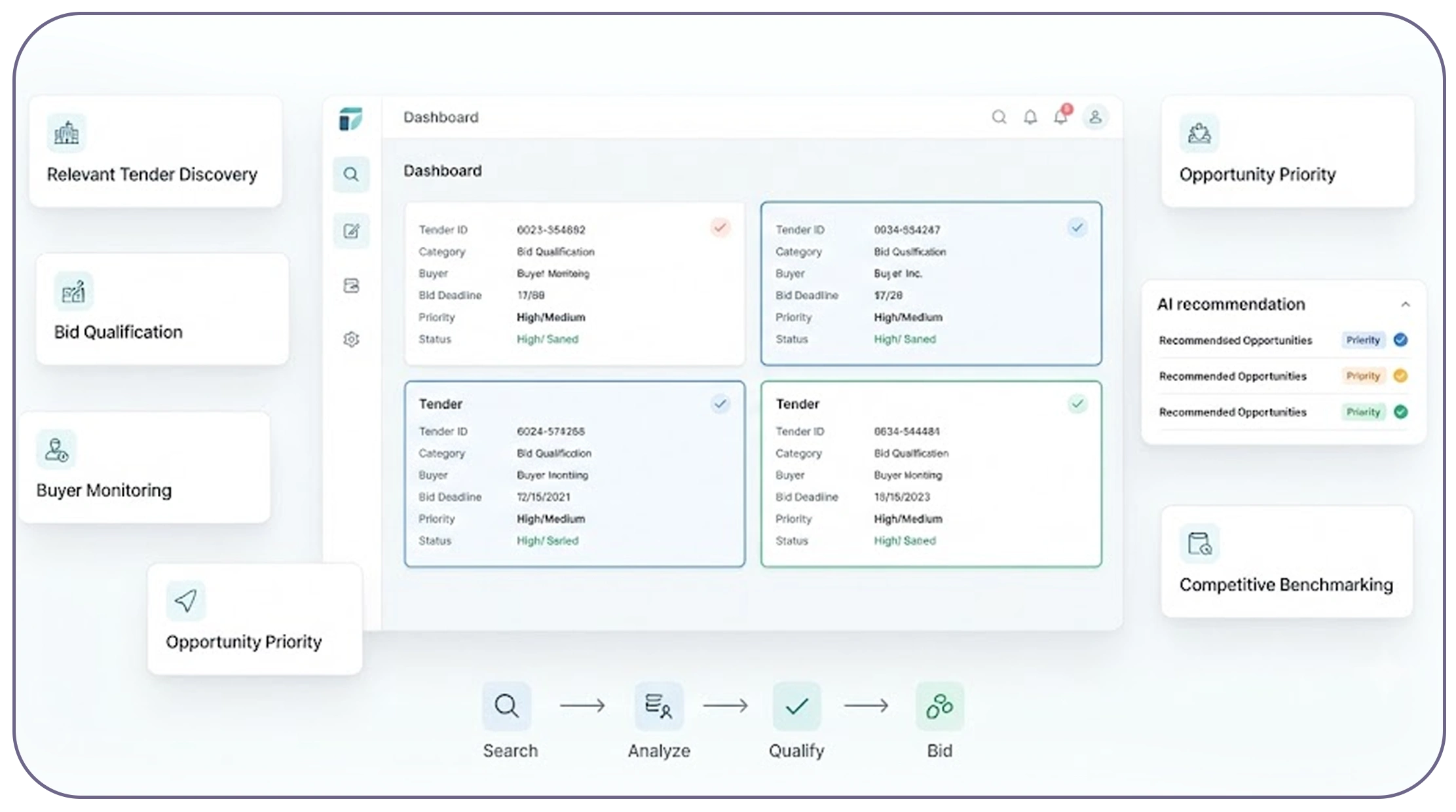Select the Relevant Tender Discovery card
Image resolution: width=1456 pixels, height=812 pixels.
156,152
